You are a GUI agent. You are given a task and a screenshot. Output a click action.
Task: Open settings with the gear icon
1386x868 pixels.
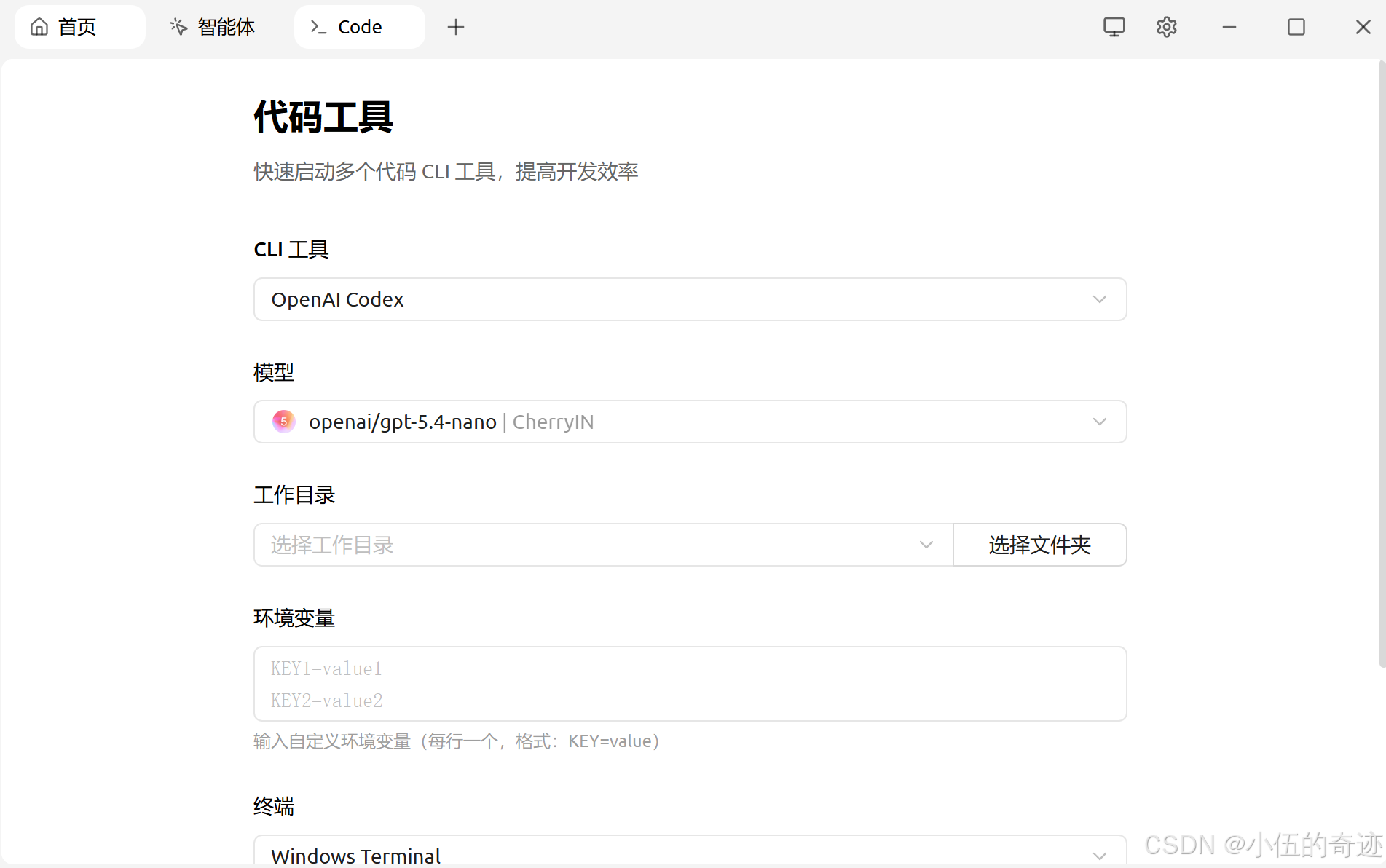tap(1166, 27)
